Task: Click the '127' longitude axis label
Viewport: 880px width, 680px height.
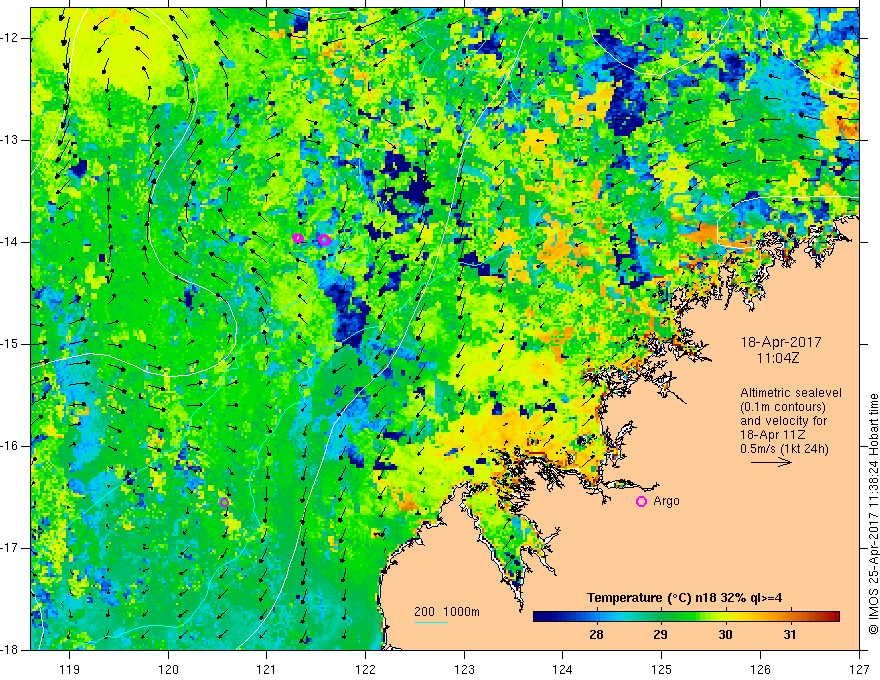Action: pyautogui.click(x=859, y=669)
